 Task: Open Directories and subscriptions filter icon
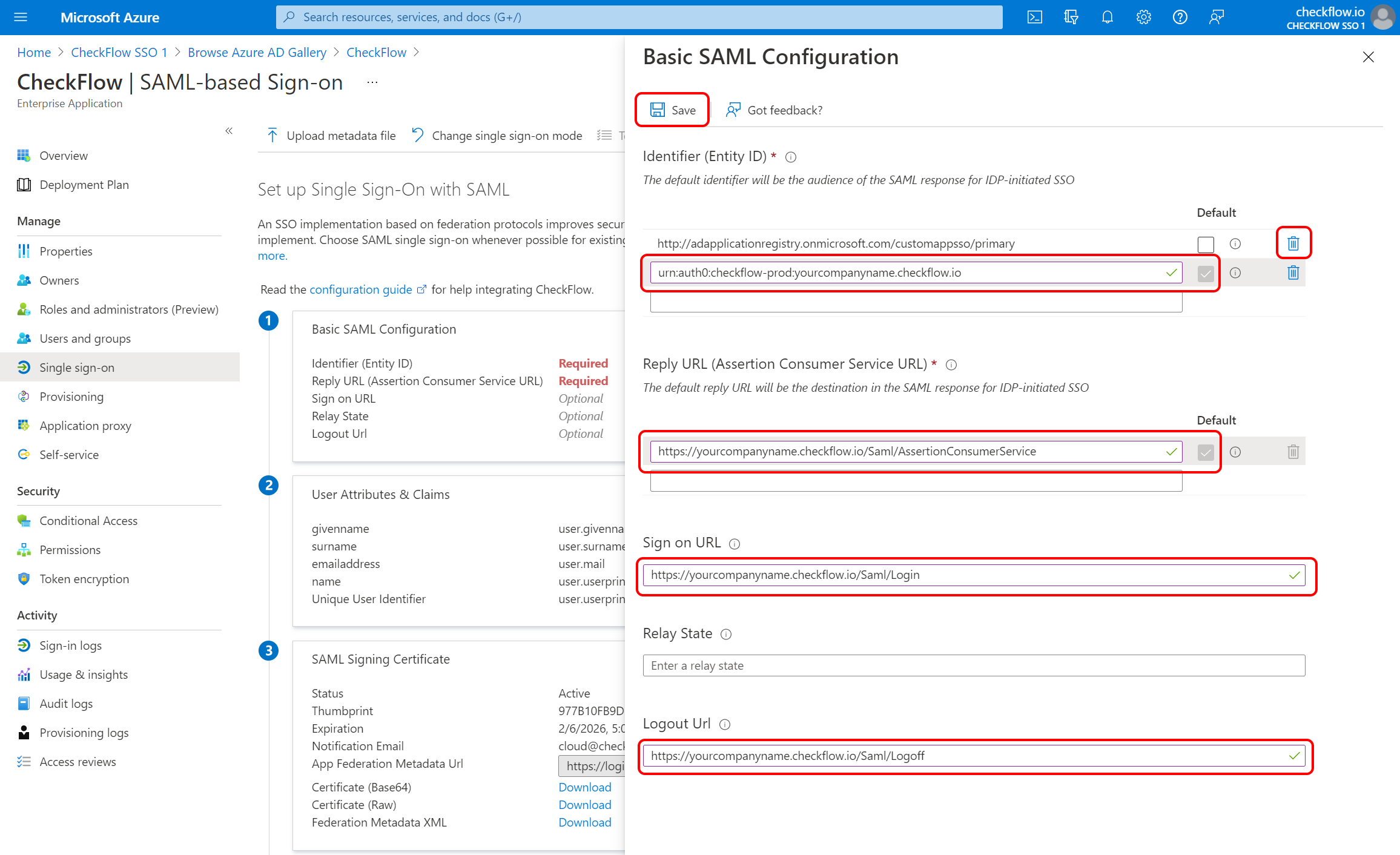pyautogui.click(x=1071, y=17)
